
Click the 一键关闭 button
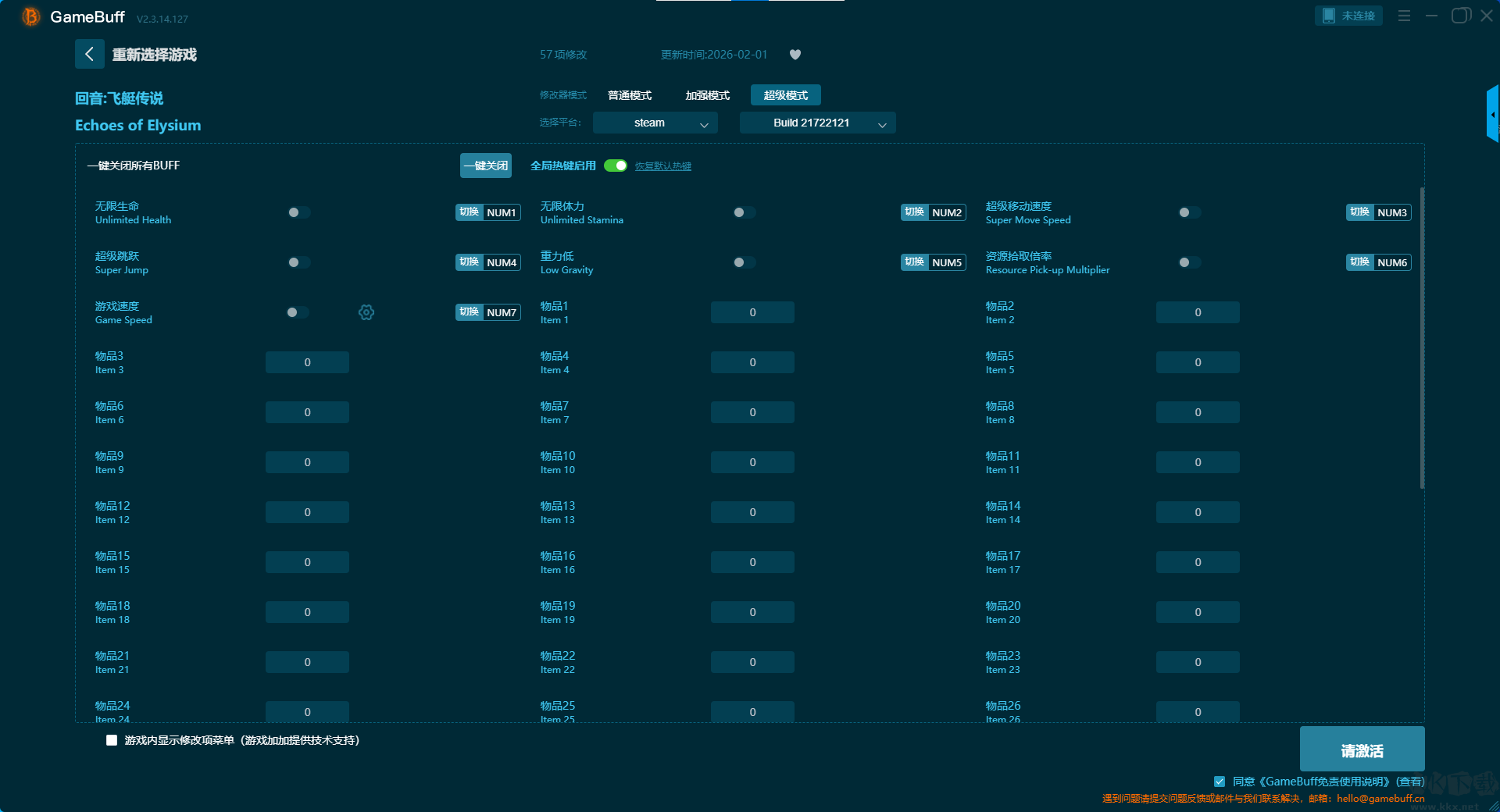coord(485,166)
